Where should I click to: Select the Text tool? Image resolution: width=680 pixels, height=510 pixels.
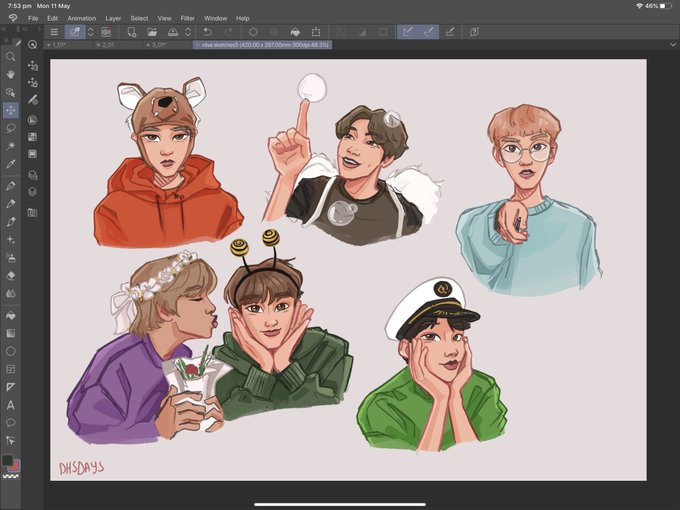[10, 405]
